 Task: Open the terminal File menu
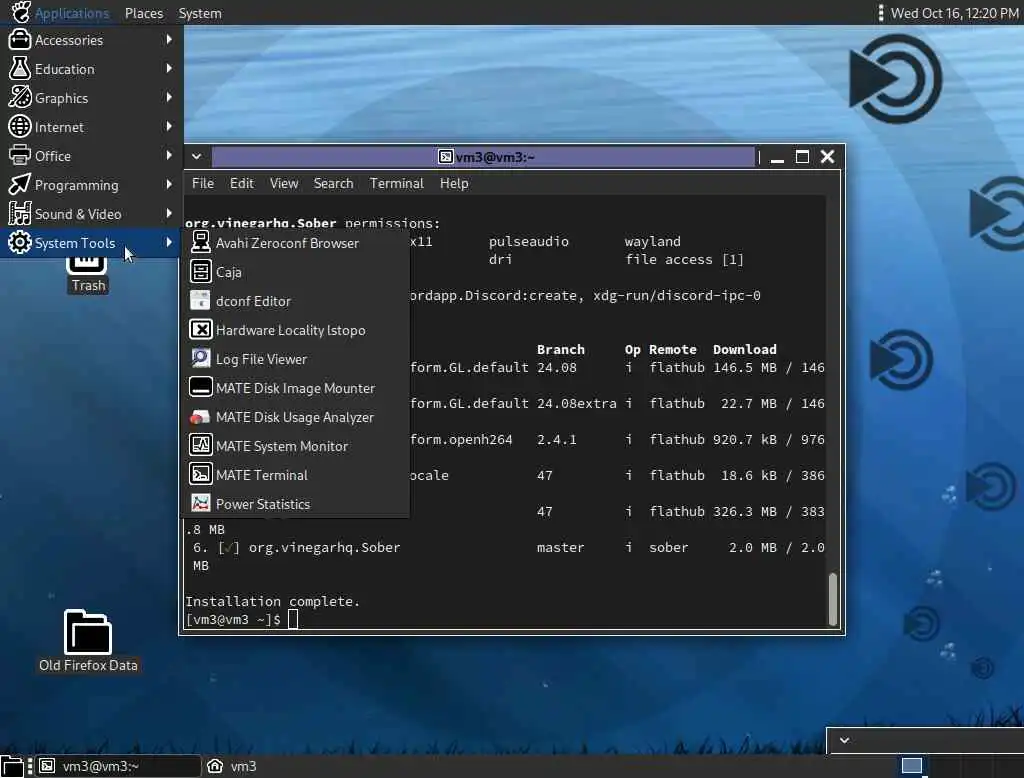[202, 184]
